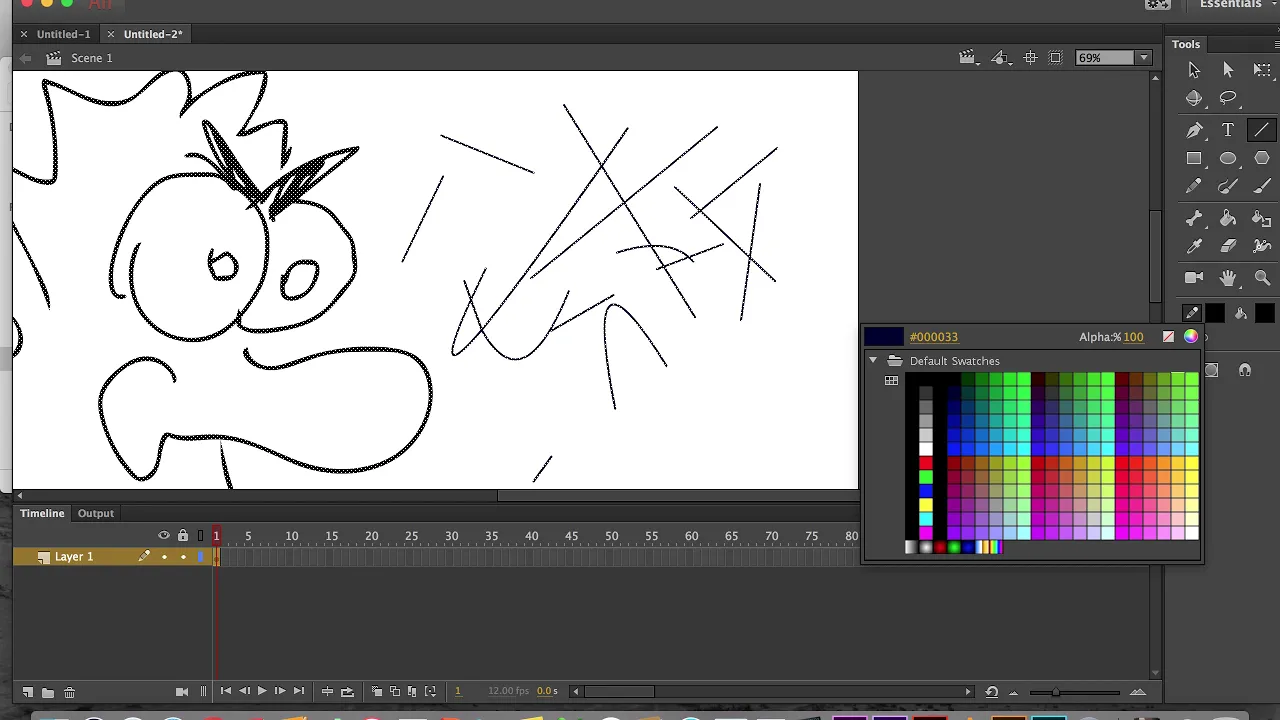This screenshot has width=1280, height=720.
Task: Toggle Onion Skin Outlines
Action: (x=394, y=691)
